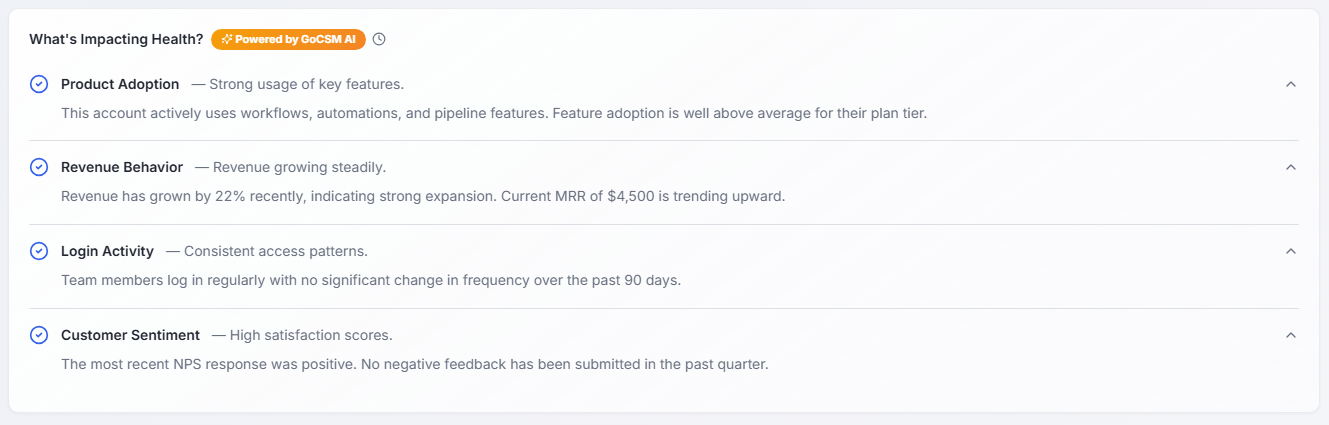Collapse the Product Adoption section chevron

(1291, 84)
